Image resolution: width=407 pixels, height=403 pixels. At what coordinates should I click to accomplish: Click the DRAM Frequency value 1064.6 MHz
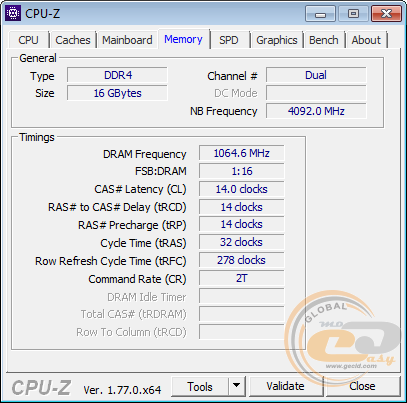tap(242, 153)
